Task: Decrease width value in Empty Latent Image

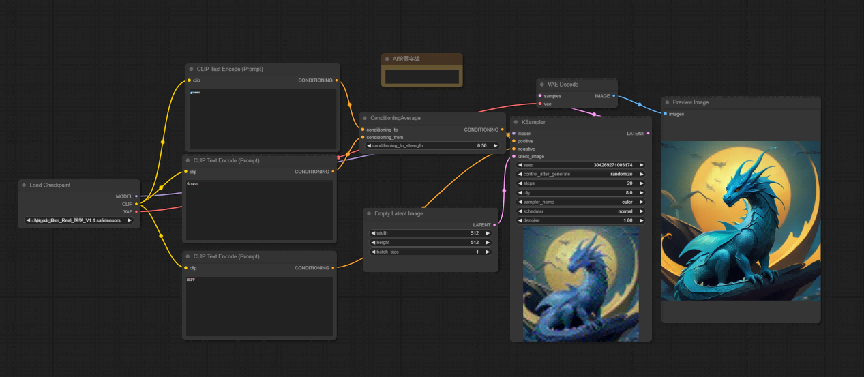Action: pos(373,233)
